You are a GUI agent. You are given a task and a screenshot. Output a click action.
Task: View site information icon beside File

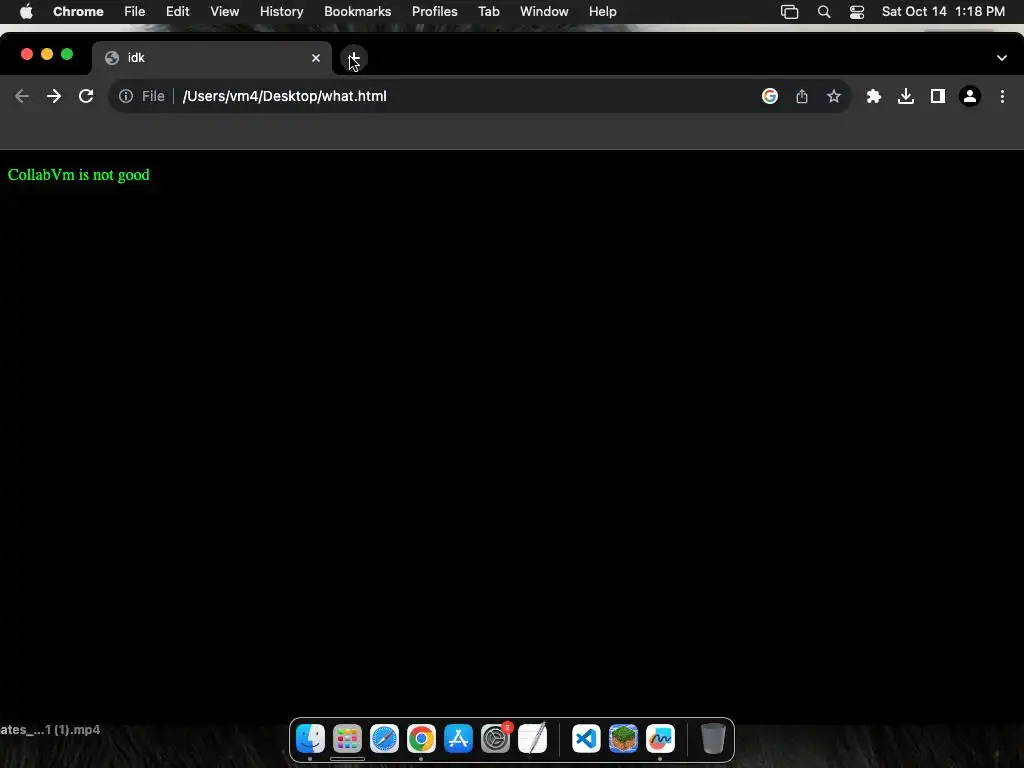click(126, 96)
